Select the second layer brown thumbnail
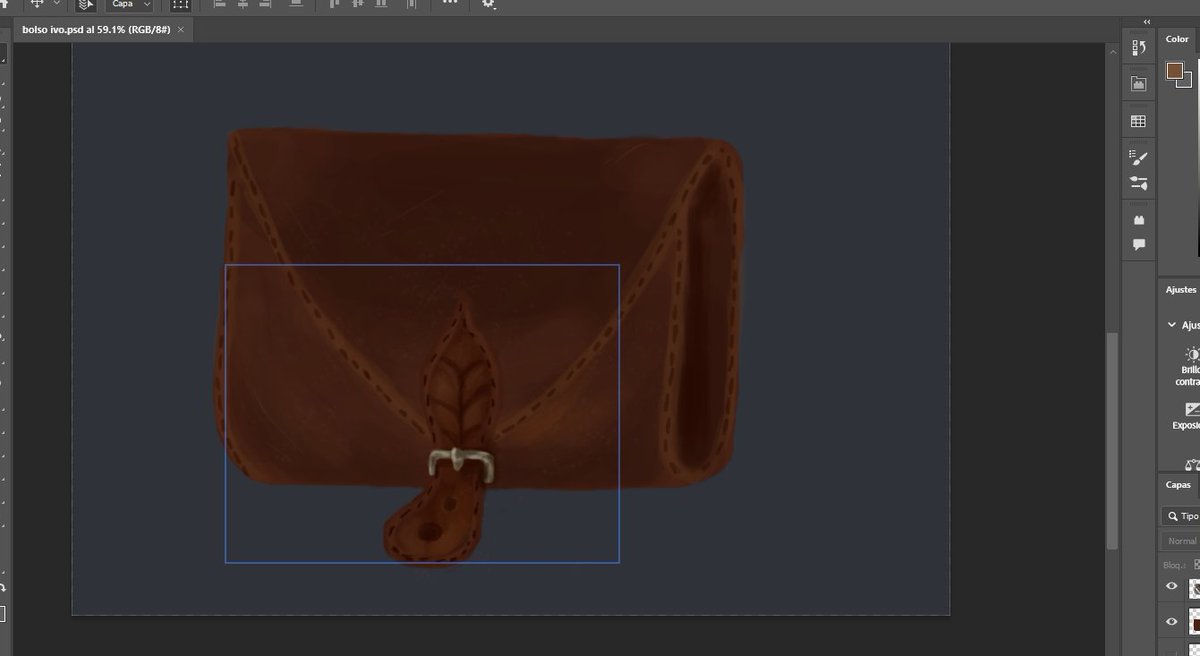1200x656 pixels. tap(1194, 622)
